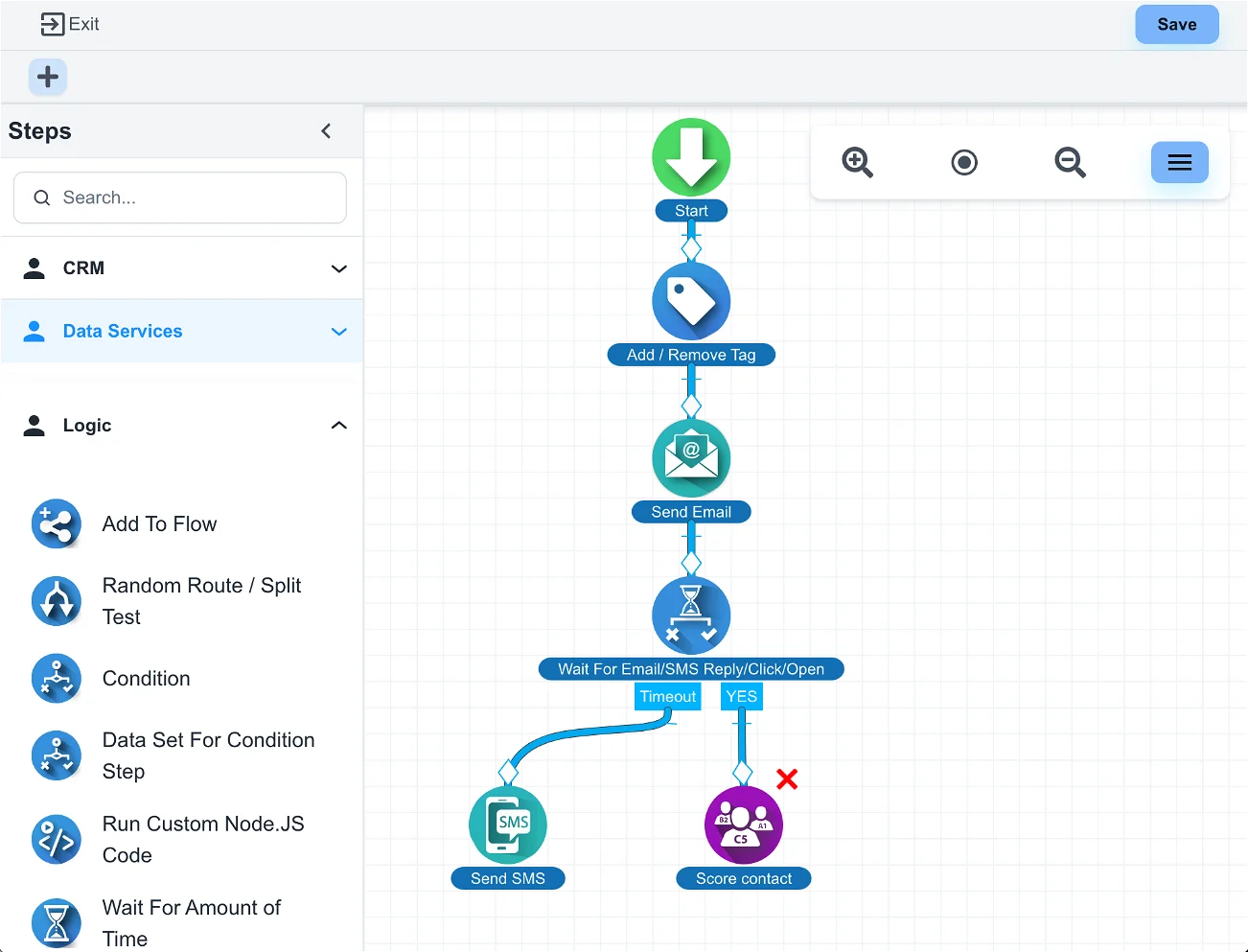Select the Send Email node icon
The height and width of the screenshot is (952, 1248).
click(x=691, y=458)
